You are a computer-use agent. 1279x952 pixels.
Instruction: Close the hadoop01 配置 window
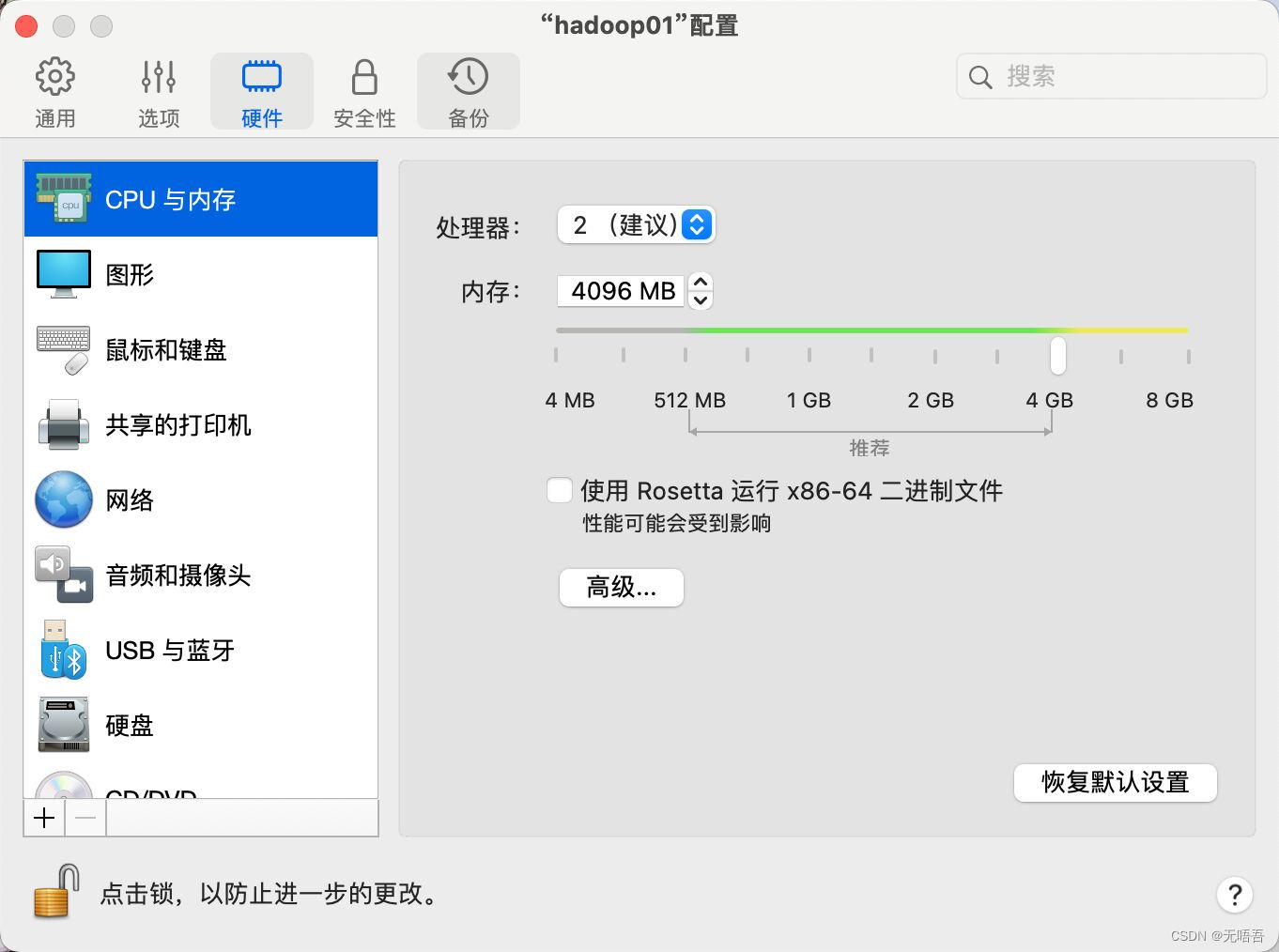[x=26, y=26]
